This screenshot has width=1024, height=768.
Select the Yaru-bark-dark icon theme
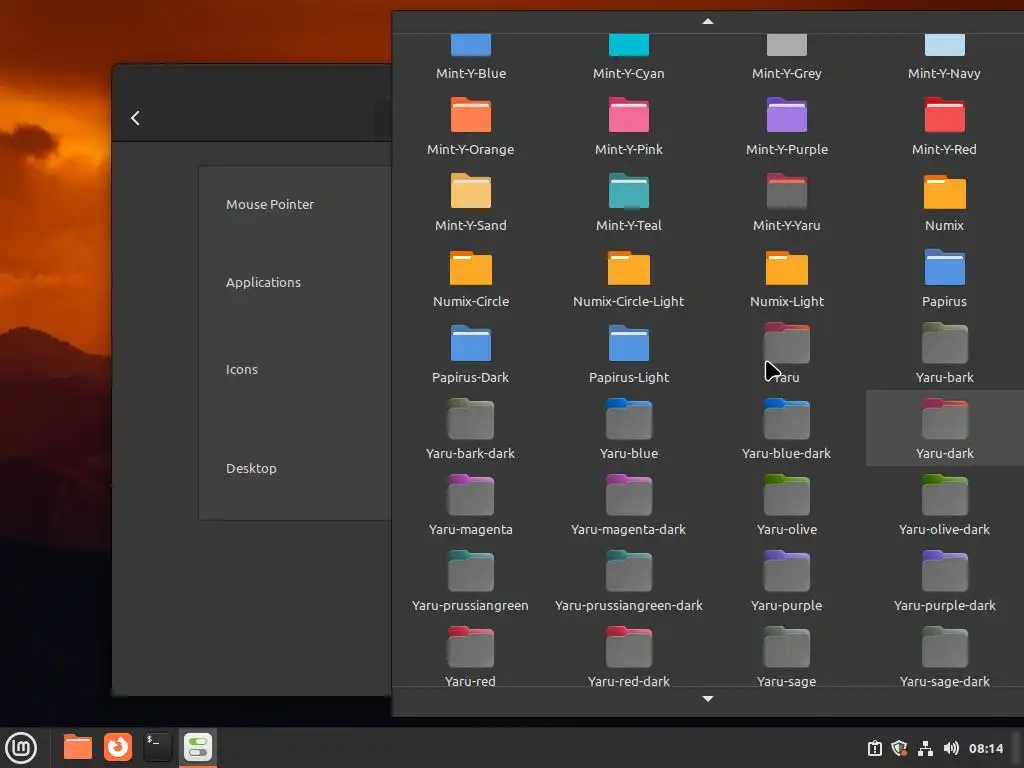click(470, 429)
